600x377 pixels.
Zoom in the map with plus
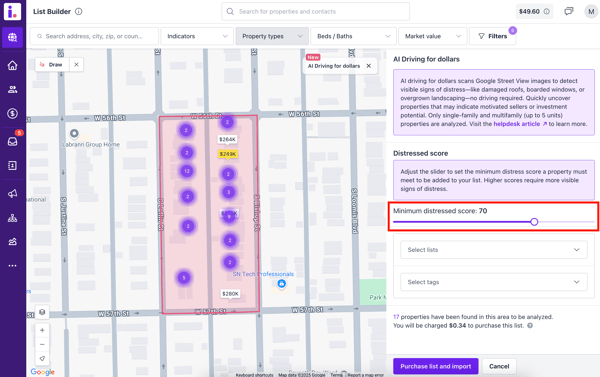42,330
